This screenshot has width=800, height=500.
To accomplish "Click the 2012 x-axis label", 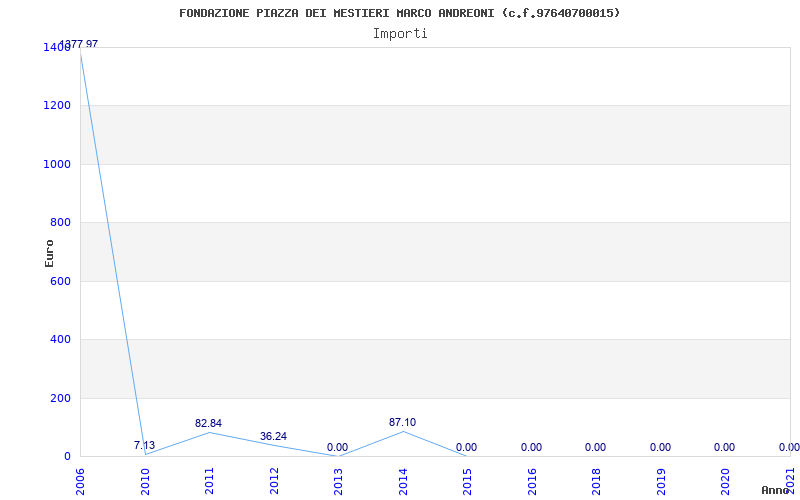I will pos(274,481).
